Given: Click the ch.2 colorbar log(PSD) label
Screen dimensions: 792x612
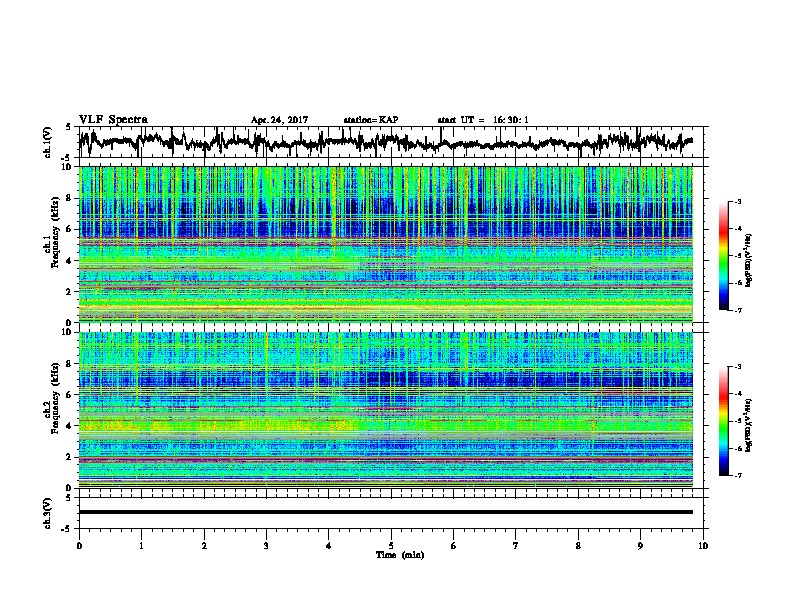Looking at the screenshot, I should click(749, 425).
